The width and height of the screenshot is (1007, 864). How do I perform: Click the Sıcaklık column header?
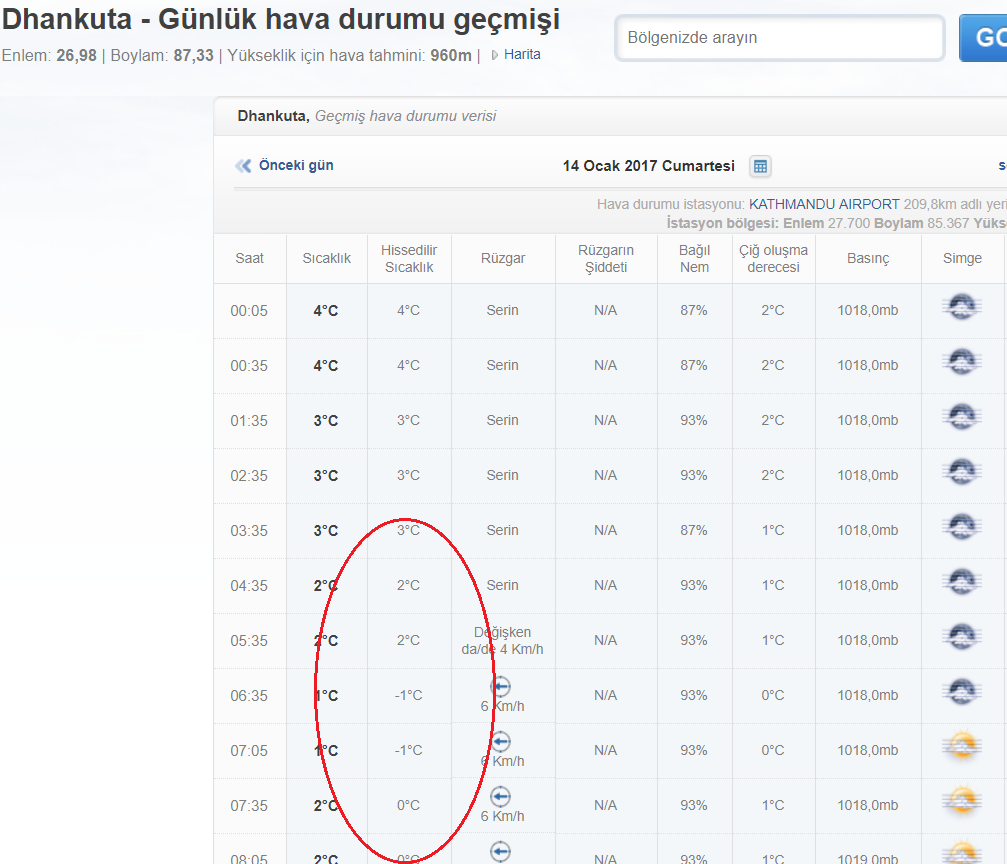[x=327, y=258]
